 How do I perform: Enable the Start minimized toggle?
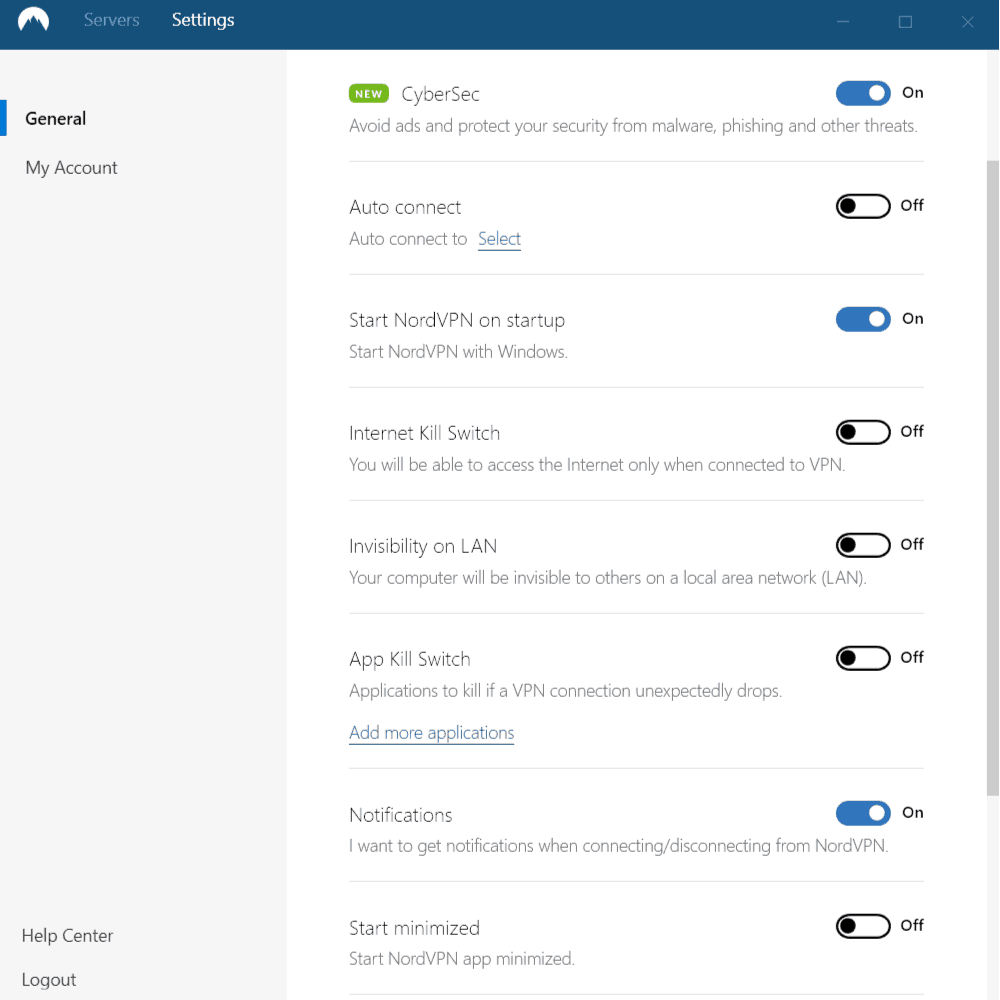click(863, 926)
